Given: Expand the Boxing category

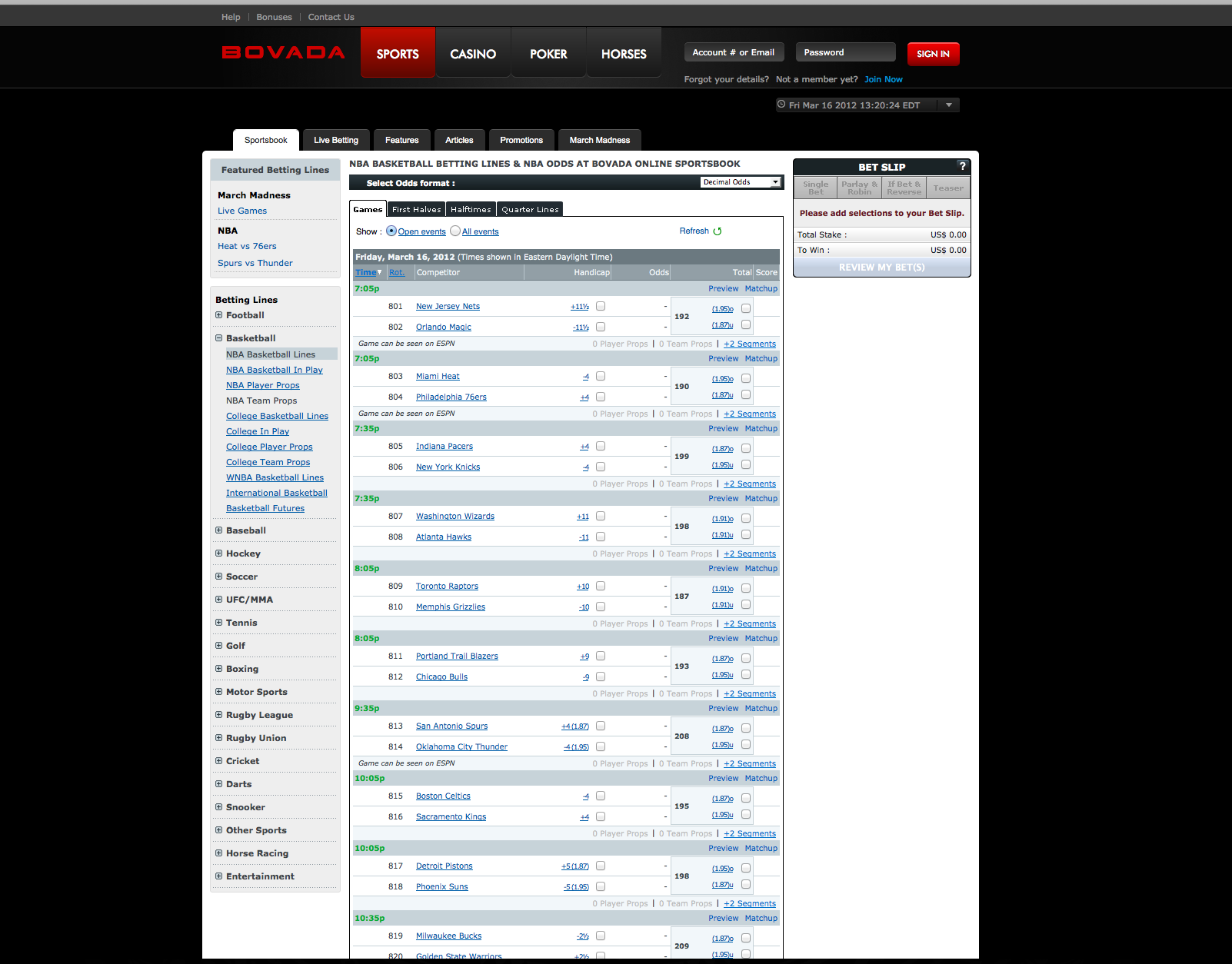Looking at the screenshot, I should click(219, 669).
